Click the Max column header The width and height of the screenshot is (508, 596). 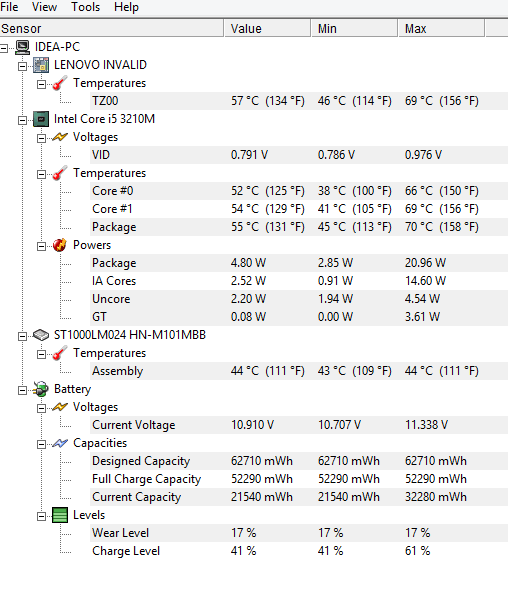[441, 29]
